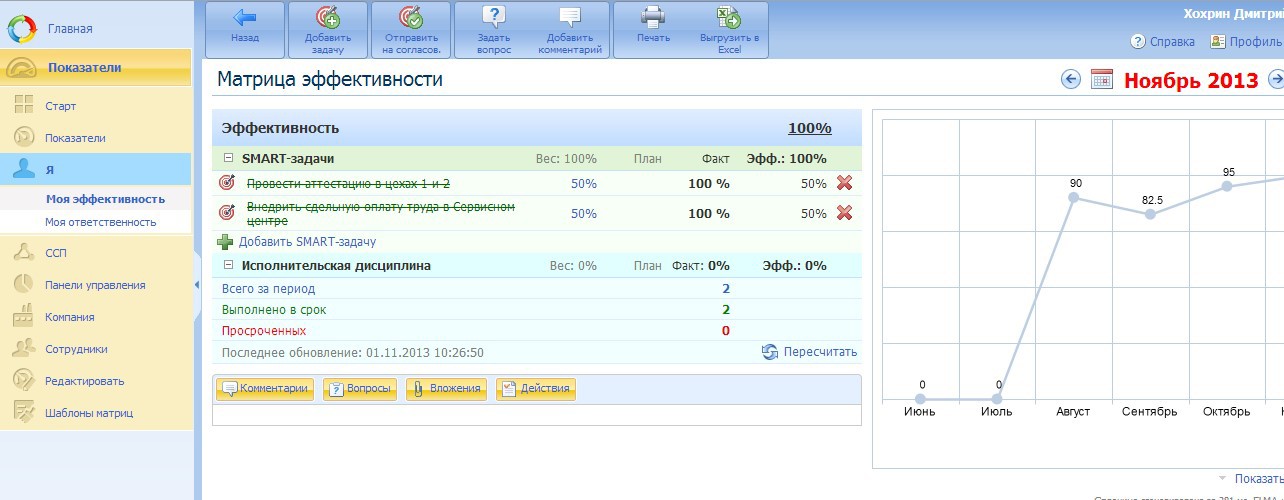Click Последнее обновление timestamp text
The image size is (1284, 500).
pos(353,353)
